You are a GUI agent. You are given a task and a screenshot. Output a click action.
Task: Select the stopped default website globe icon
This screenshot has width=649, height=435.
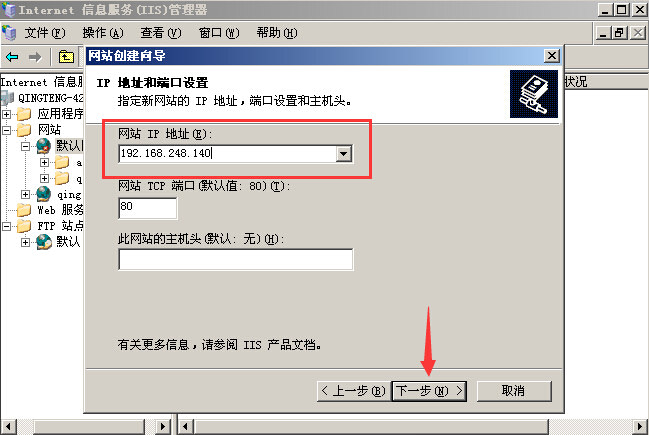tap(43, 146)
